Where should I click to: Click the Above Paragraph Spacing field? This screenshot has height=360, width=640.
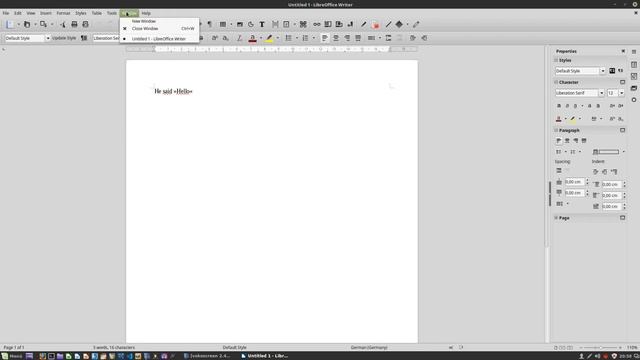point(575,182)
